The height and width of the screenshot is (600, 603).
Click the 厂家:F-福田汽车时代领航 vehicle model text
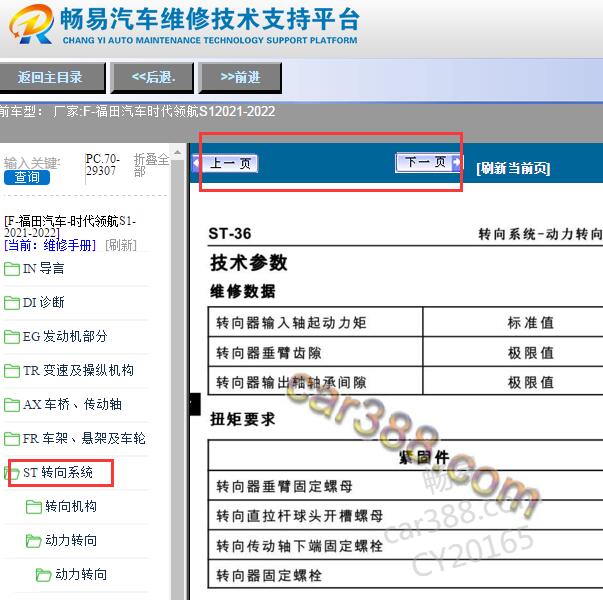click(164, 112)
